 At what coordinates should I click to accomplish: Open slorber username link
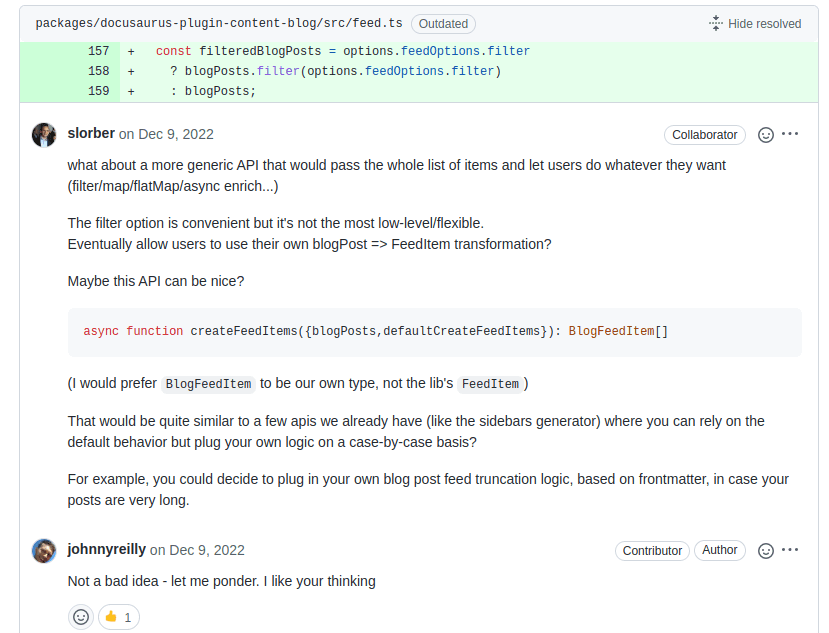(x=91, y=133)
